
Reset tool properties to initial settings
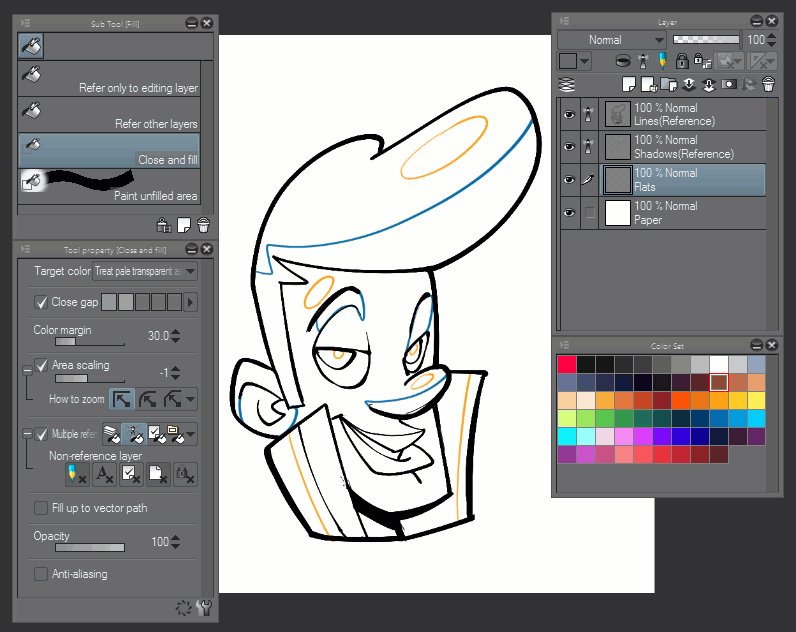pos(183,607)
